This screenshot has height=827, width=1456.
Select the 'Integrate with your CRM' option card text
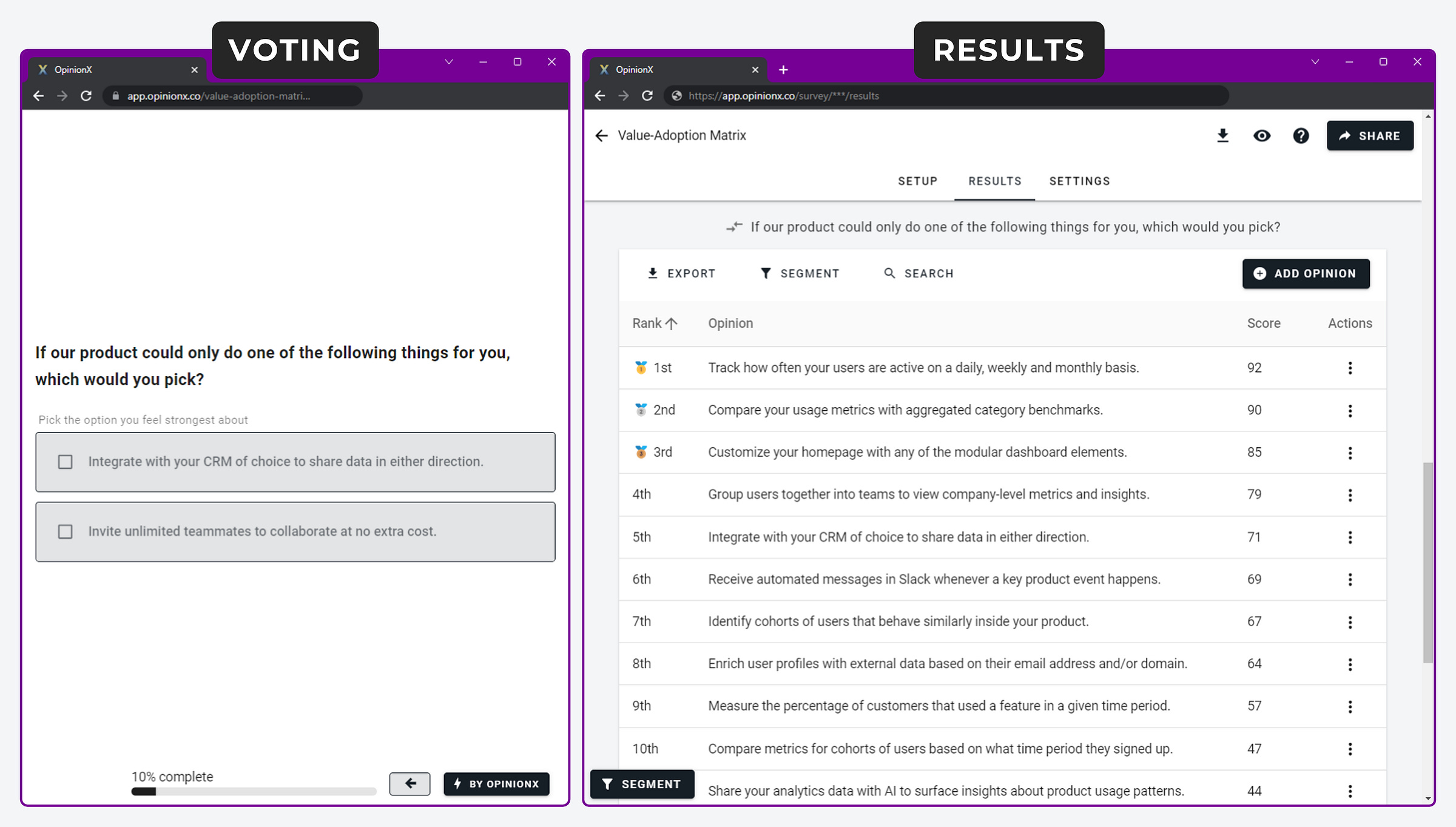286,462
